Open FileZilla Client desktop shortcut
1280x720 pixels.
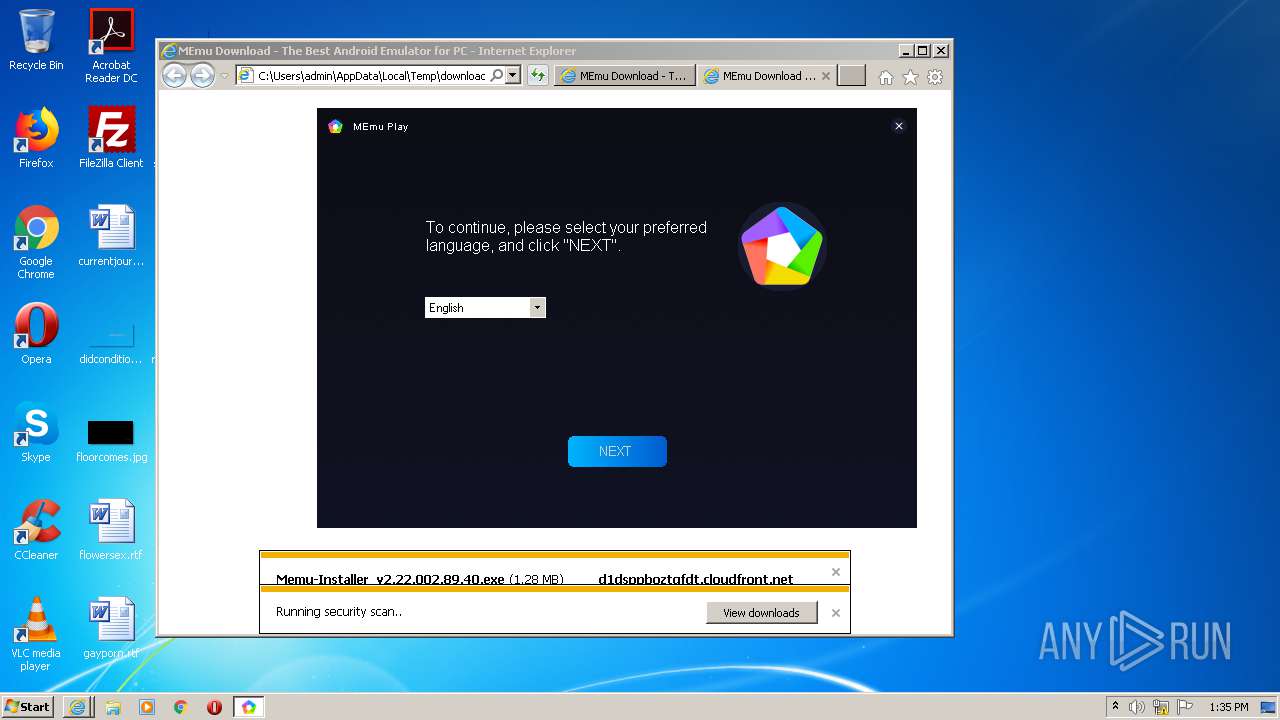(111, 138)
